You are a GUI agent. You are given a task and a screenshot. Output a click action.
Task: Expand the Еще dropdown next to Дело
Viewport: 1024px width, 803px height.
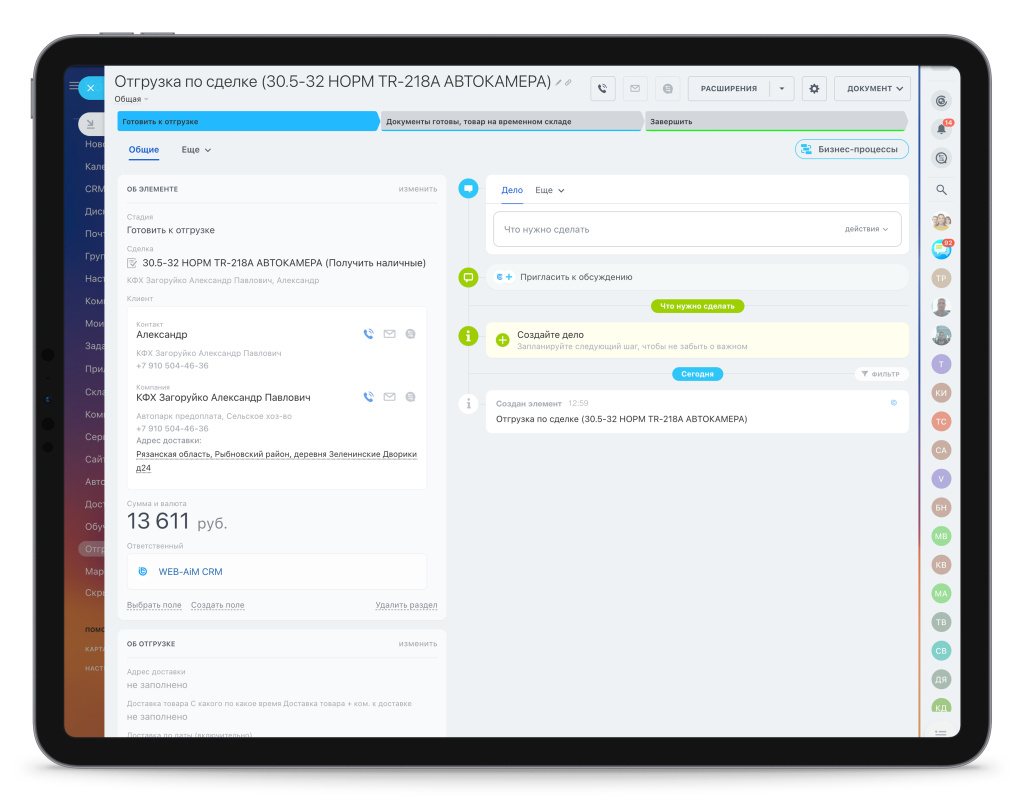coord(549,190)
